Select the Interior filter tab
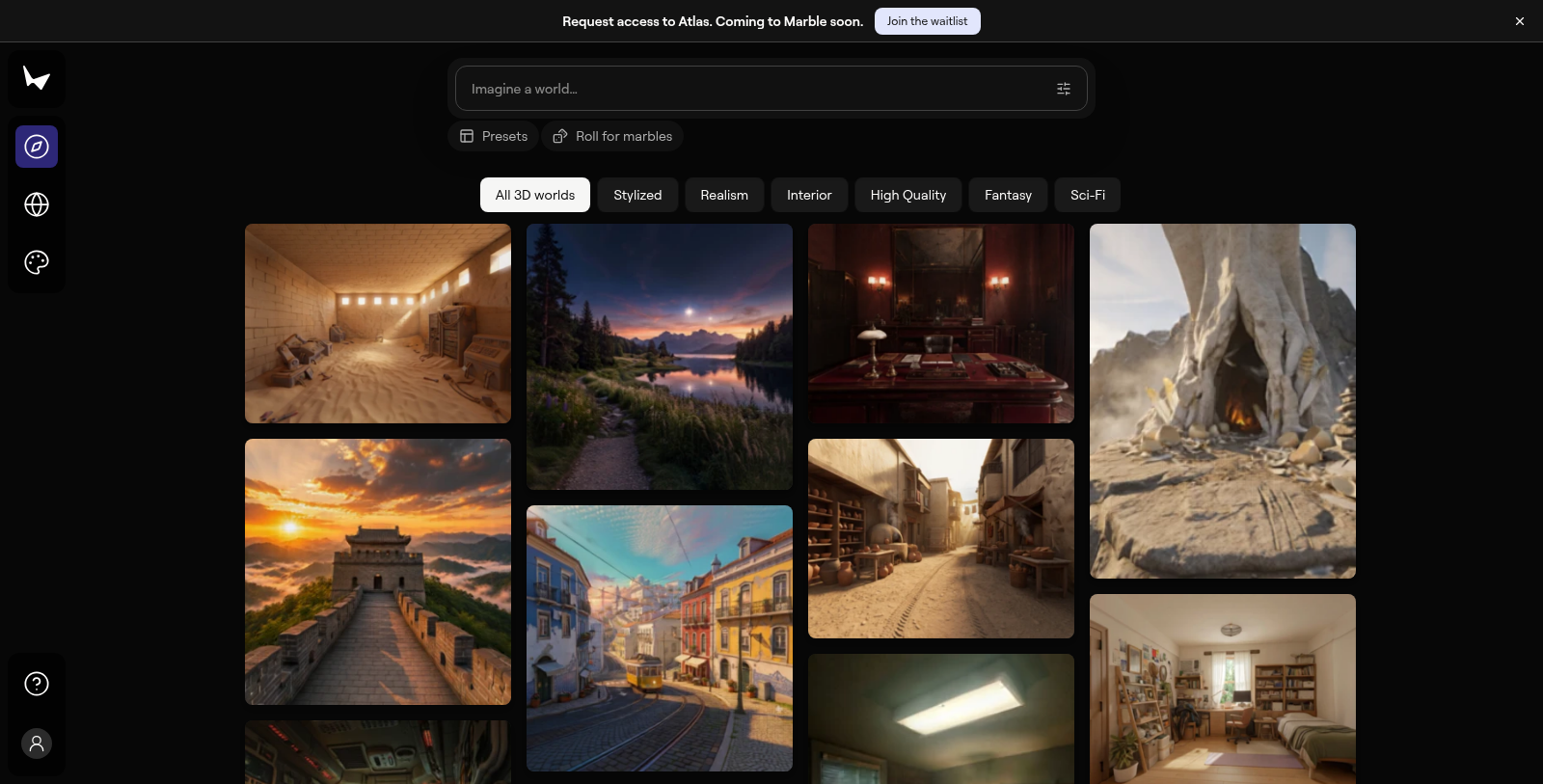 point(809,195)
